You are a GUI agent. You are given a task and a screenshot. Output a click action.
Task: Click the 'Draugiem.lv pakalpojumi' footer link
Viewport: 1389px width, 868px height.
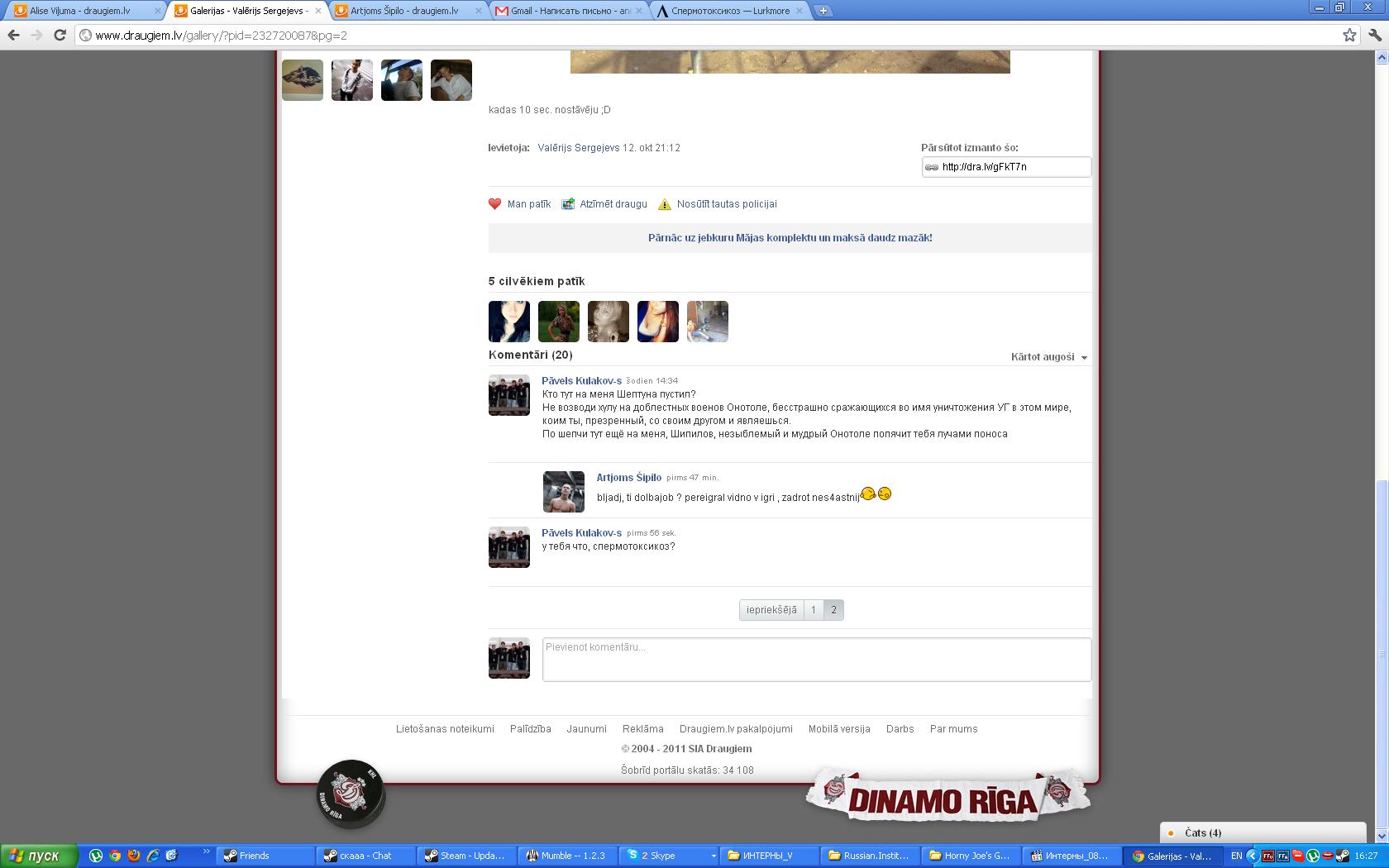(736, 729)
